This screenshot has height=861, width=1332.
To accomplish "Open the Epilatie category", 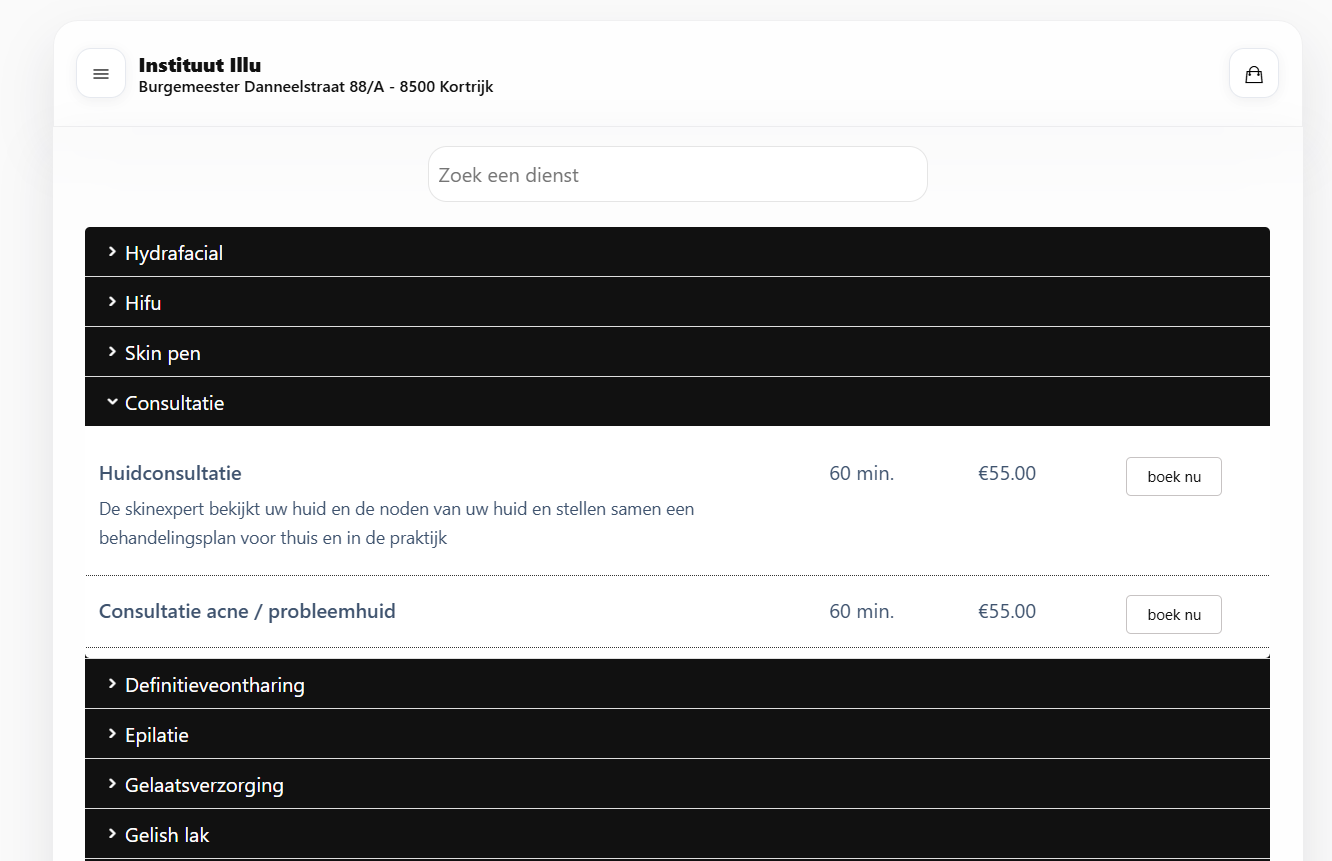I will point(157,735).
